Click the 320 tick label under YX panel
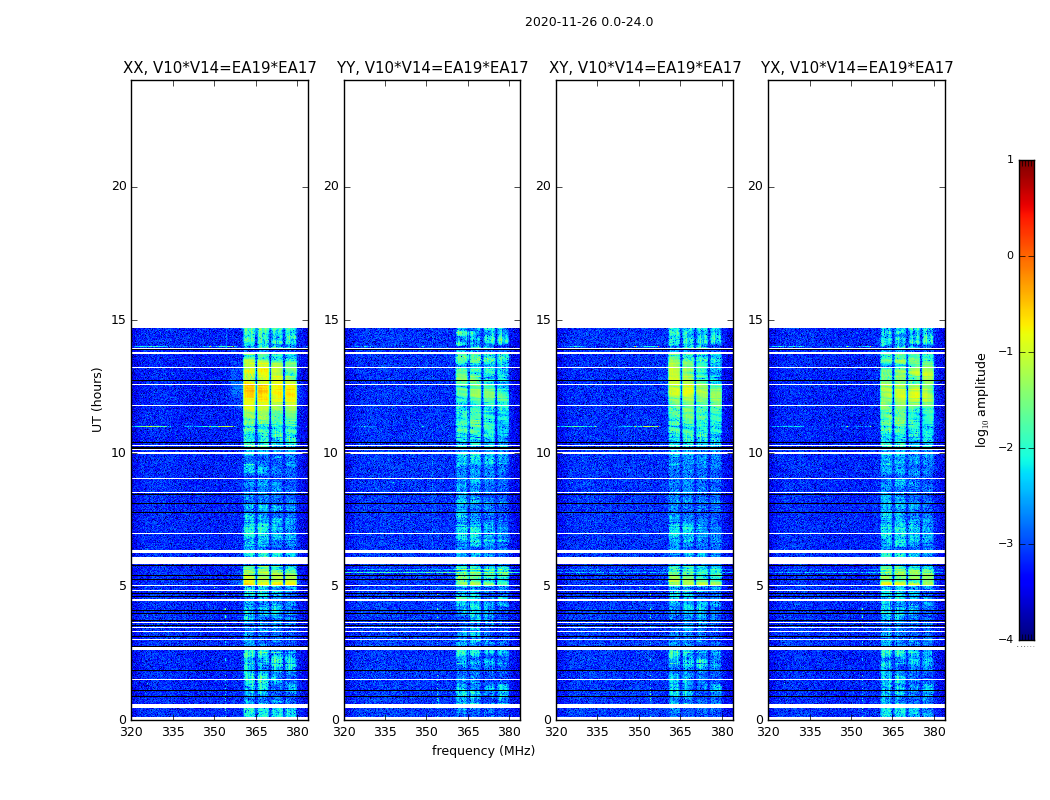 (x=768, y=732)
